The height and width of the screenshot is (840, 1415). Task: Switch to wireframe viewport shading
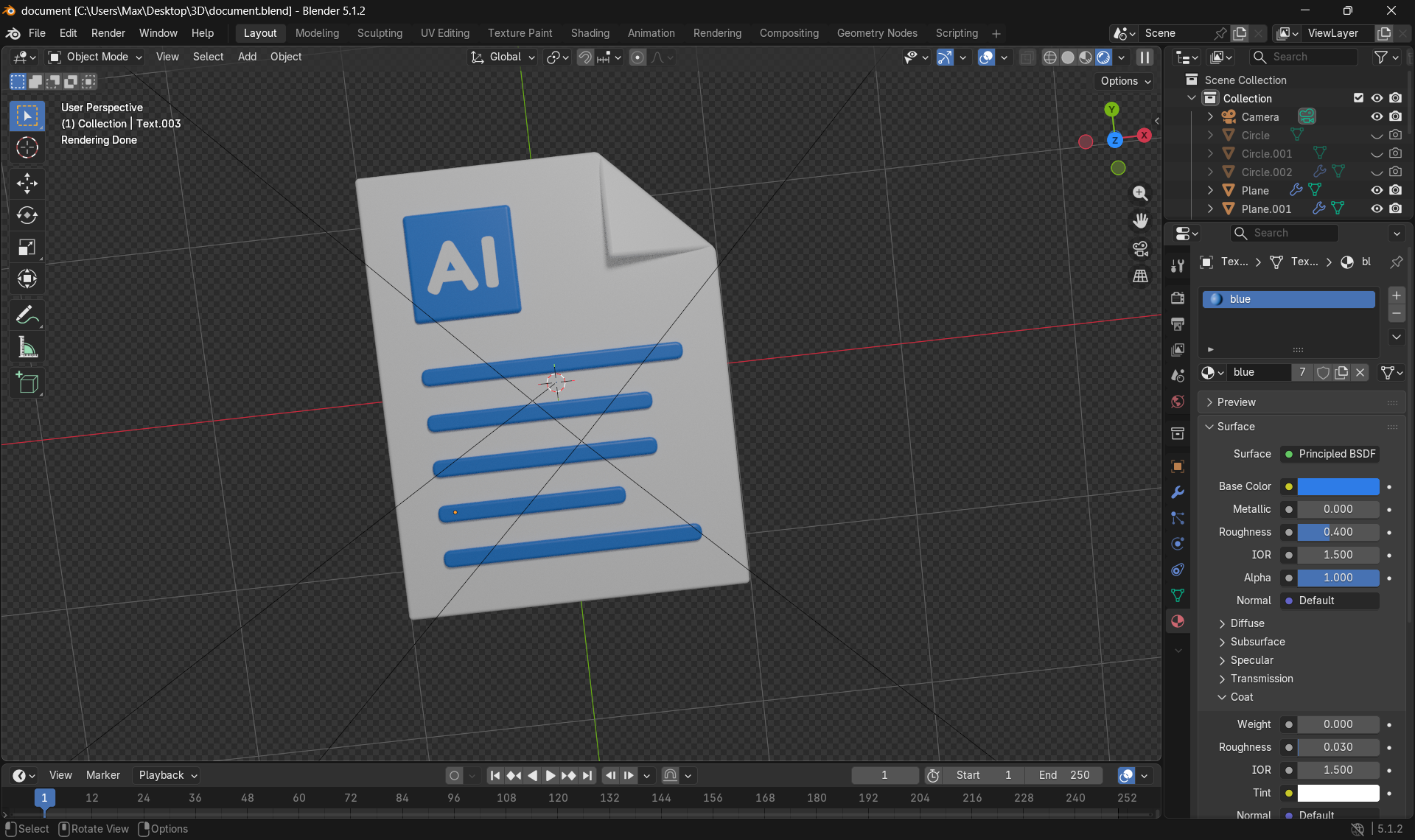point(1050,57)
